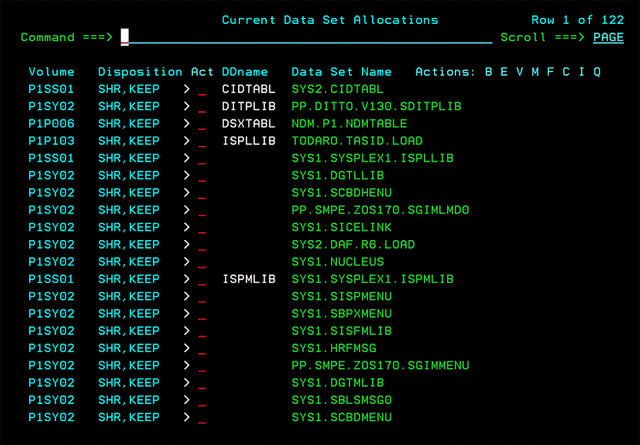The image size is (640, 445).
Task: Click data set name SYS2.CIDTABL
Action: coord(338,89)
